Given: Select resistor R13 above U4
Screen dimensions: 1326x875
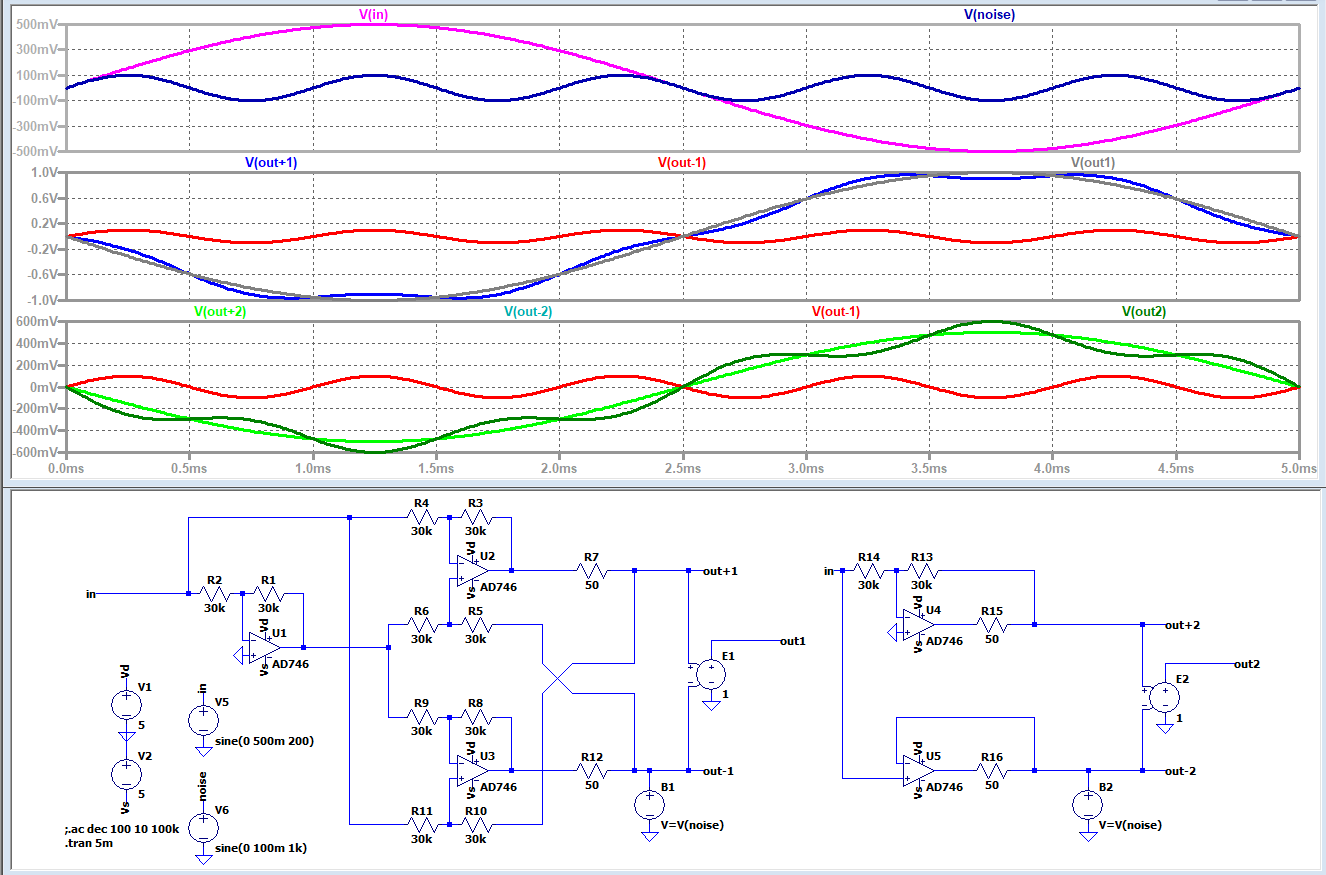Looking at the screenshot, I should click(x=921, y=571).
